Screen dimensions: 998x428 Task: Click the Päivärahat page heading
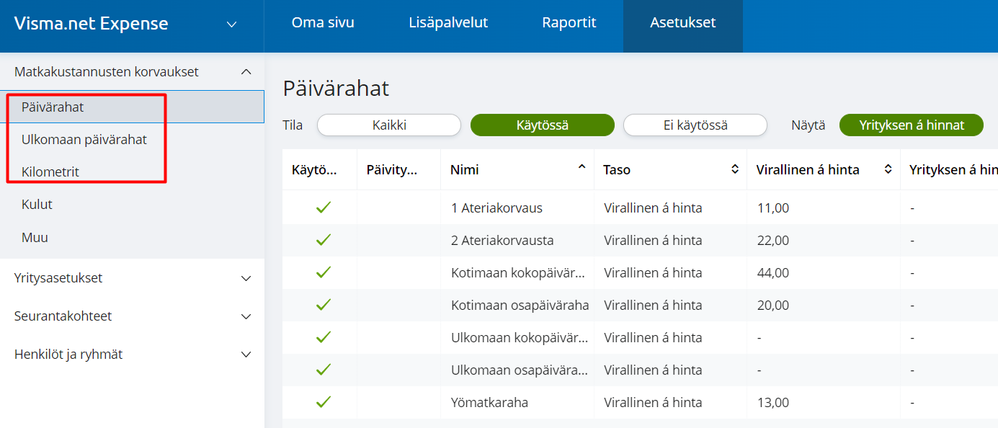click(335, 89)
